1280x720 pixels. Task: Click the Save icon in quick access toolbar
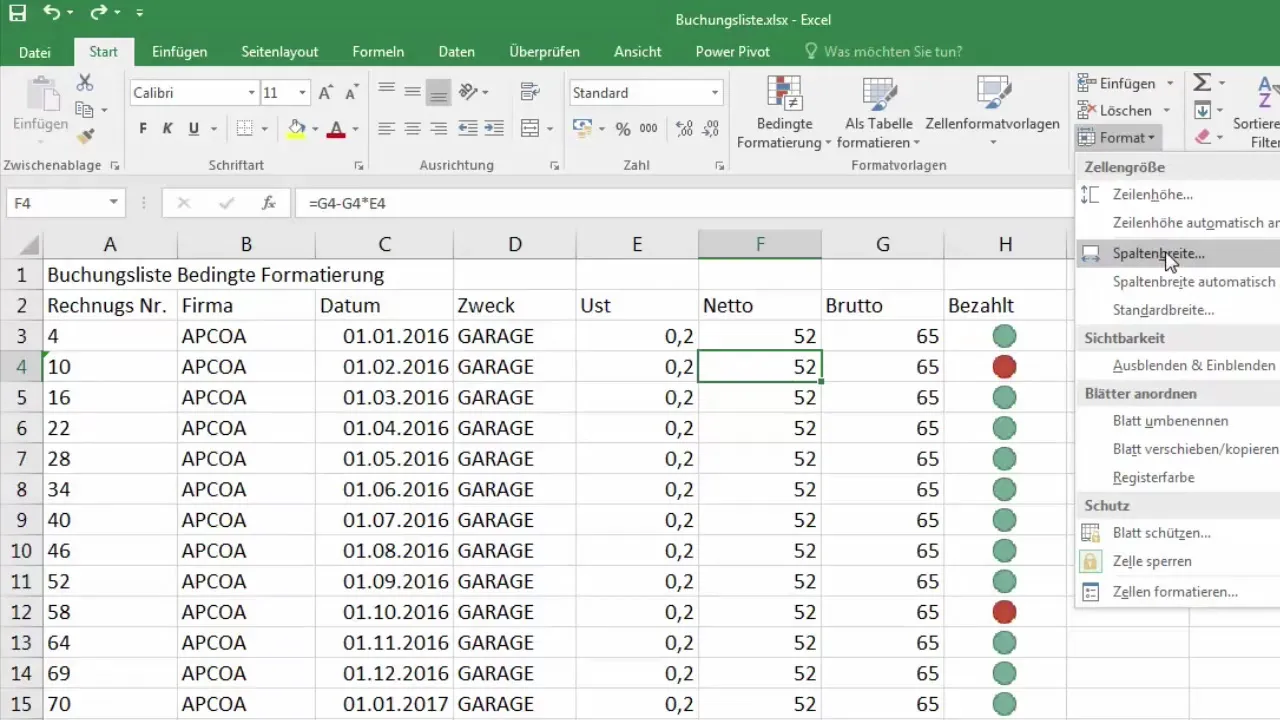coord(18,14)
